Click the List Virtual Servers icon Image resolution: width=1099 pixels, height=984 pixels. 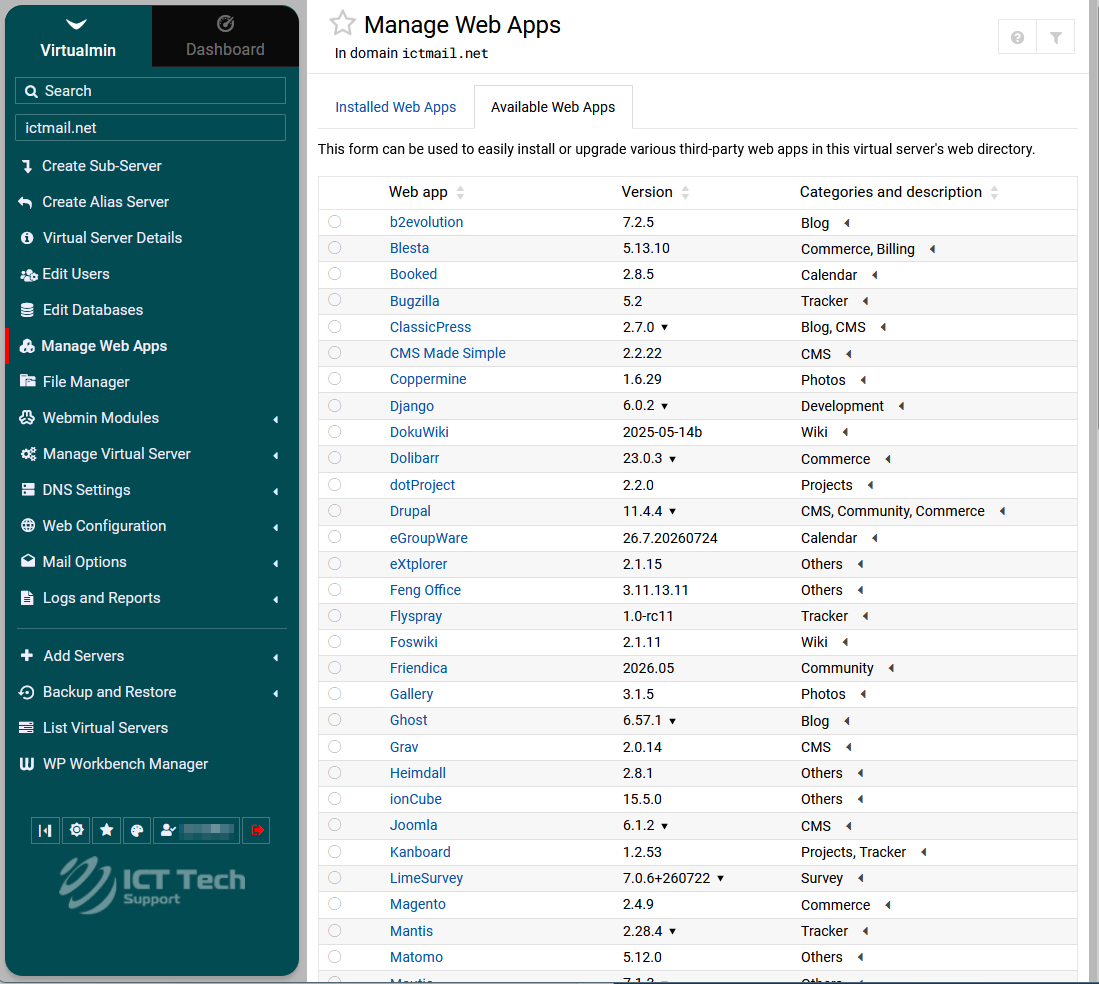pos(27,728)
